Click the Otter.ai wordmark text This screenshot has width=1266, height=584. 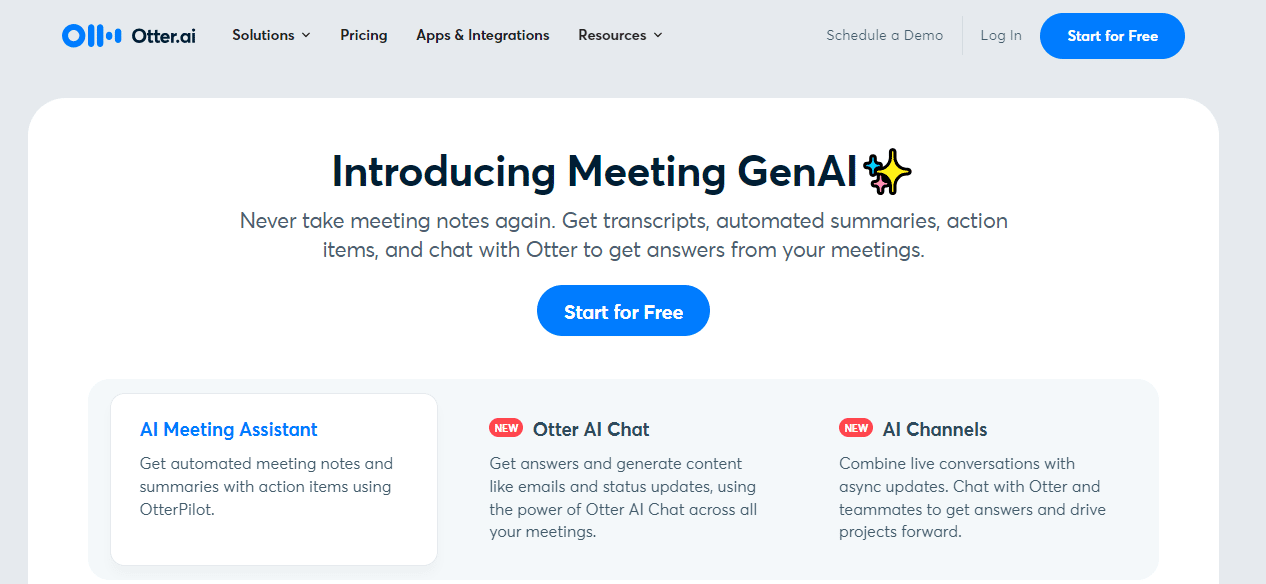click(163, 35)
